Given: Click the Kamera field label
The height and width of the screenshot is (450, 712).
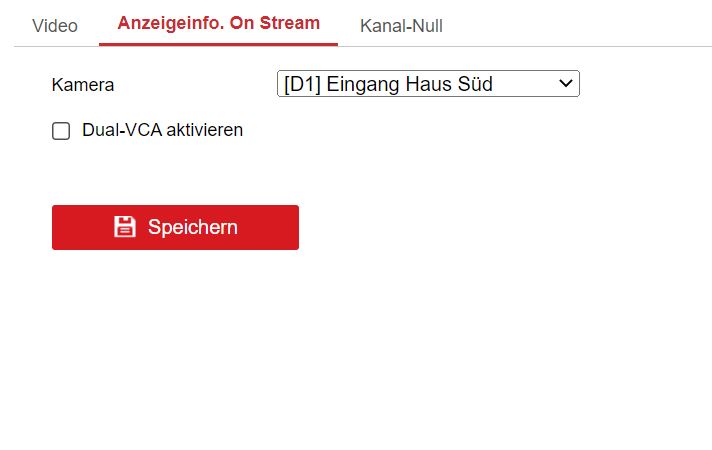Looking at the screenshot, I should tap(83, 85).
